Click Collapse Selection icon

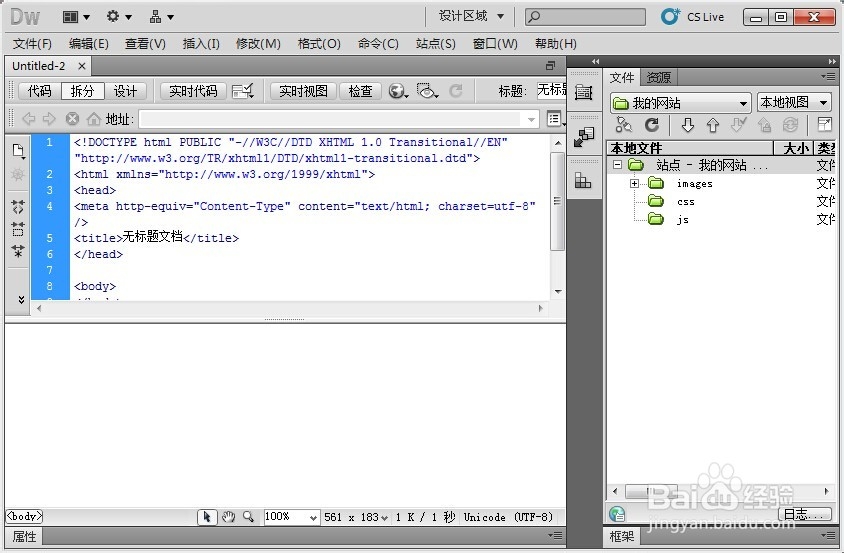point(18,229)
